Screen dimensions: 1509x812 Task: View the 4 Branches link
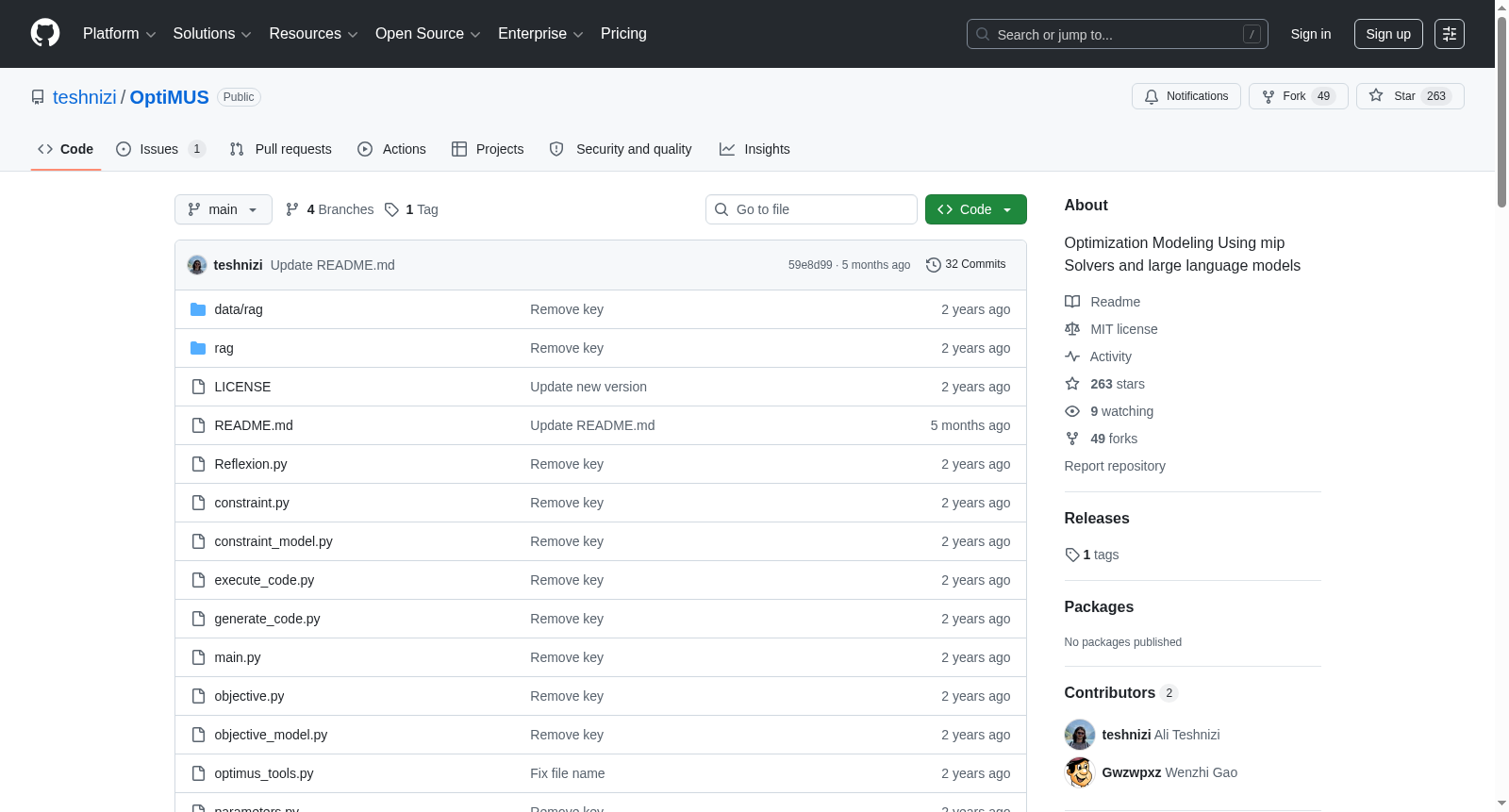(330, 209)
